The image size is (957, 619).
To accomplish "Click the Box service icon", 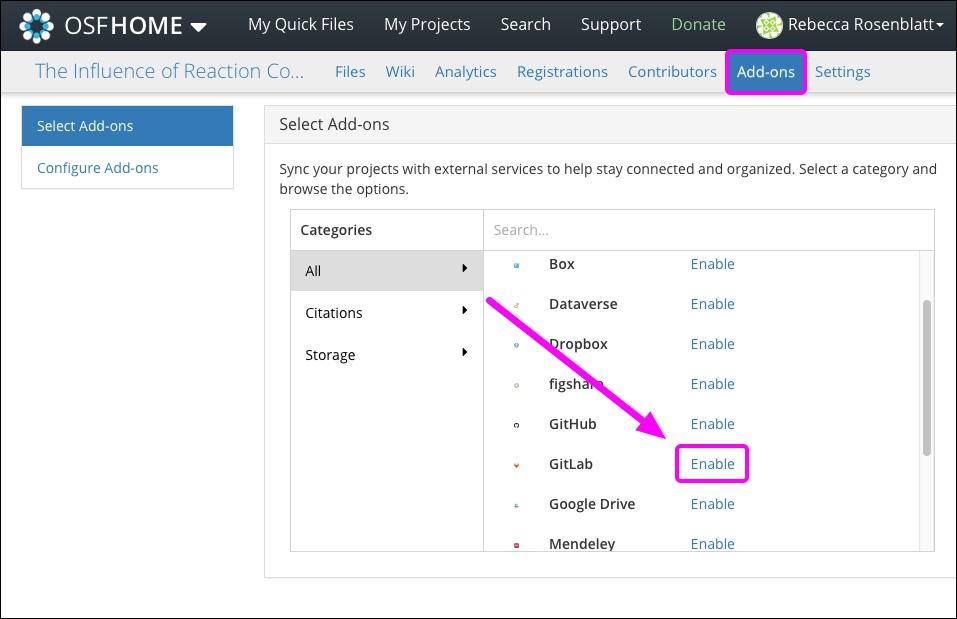I will tap(516, 264).
